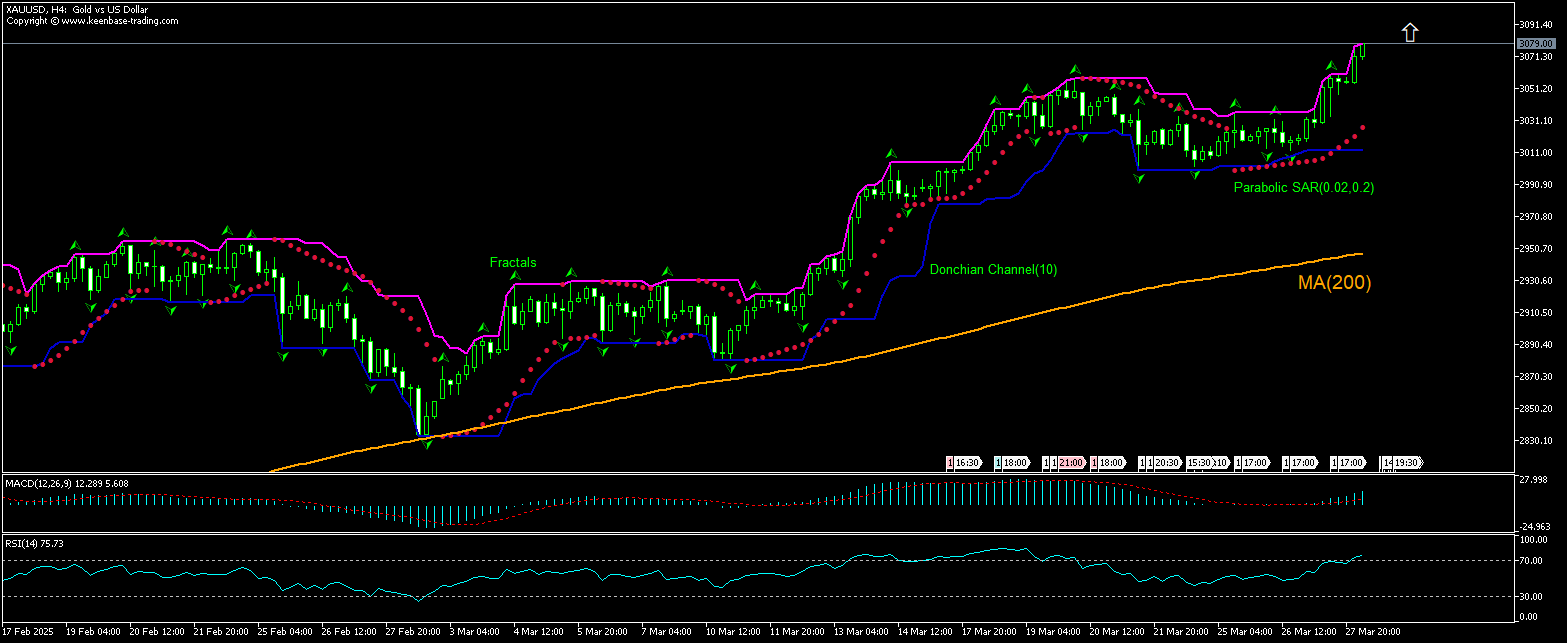Select the pink 21:00 news event marker
Screen dimensions: 1567x643
pyautogui.click(x=1069, y=463)
